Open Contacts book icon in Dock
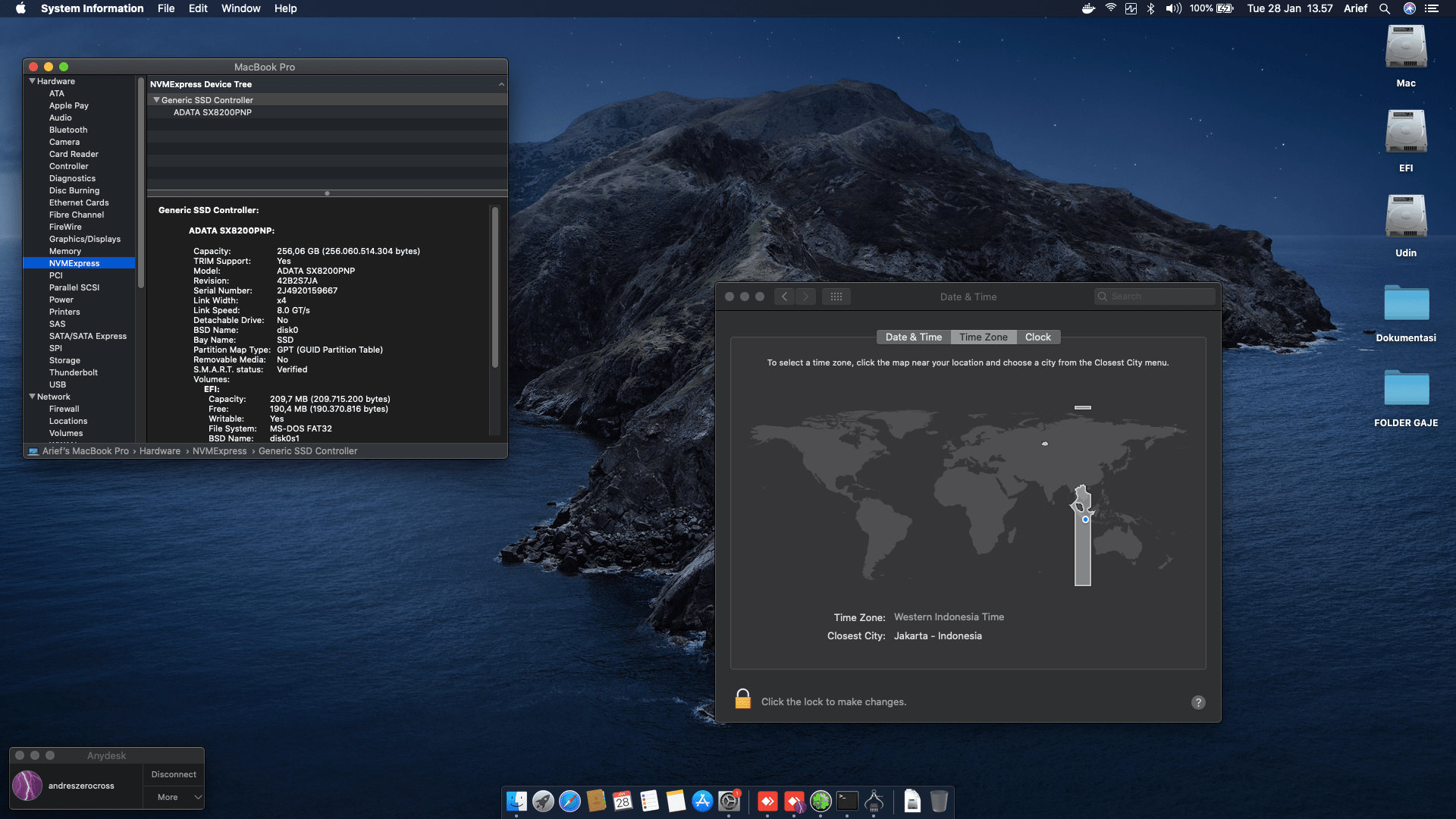The height and width of the screenshot is (819, 1456). (x=596, y=801)
